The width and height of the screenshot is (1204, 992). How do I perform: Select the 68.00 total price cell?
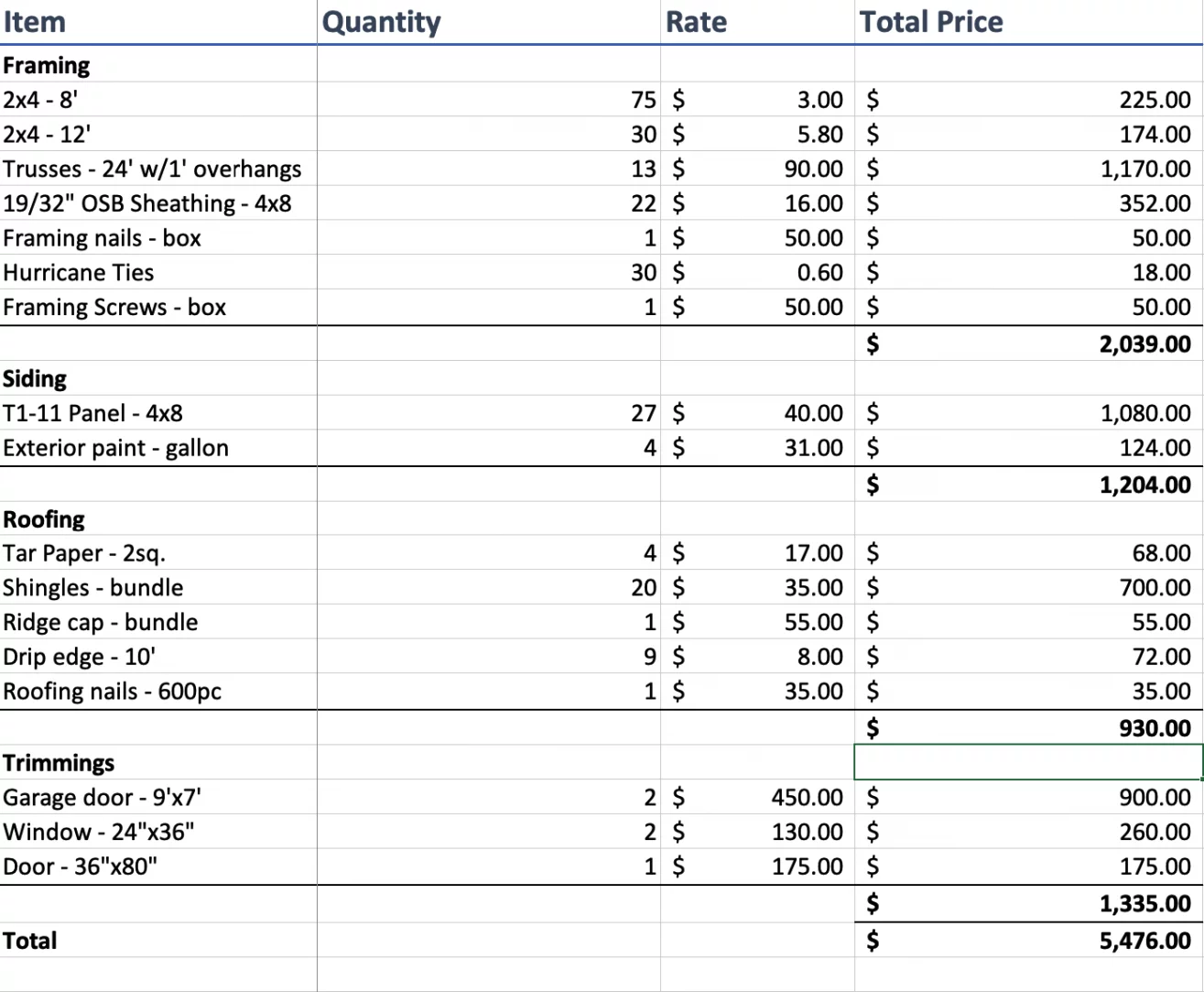1029,553
